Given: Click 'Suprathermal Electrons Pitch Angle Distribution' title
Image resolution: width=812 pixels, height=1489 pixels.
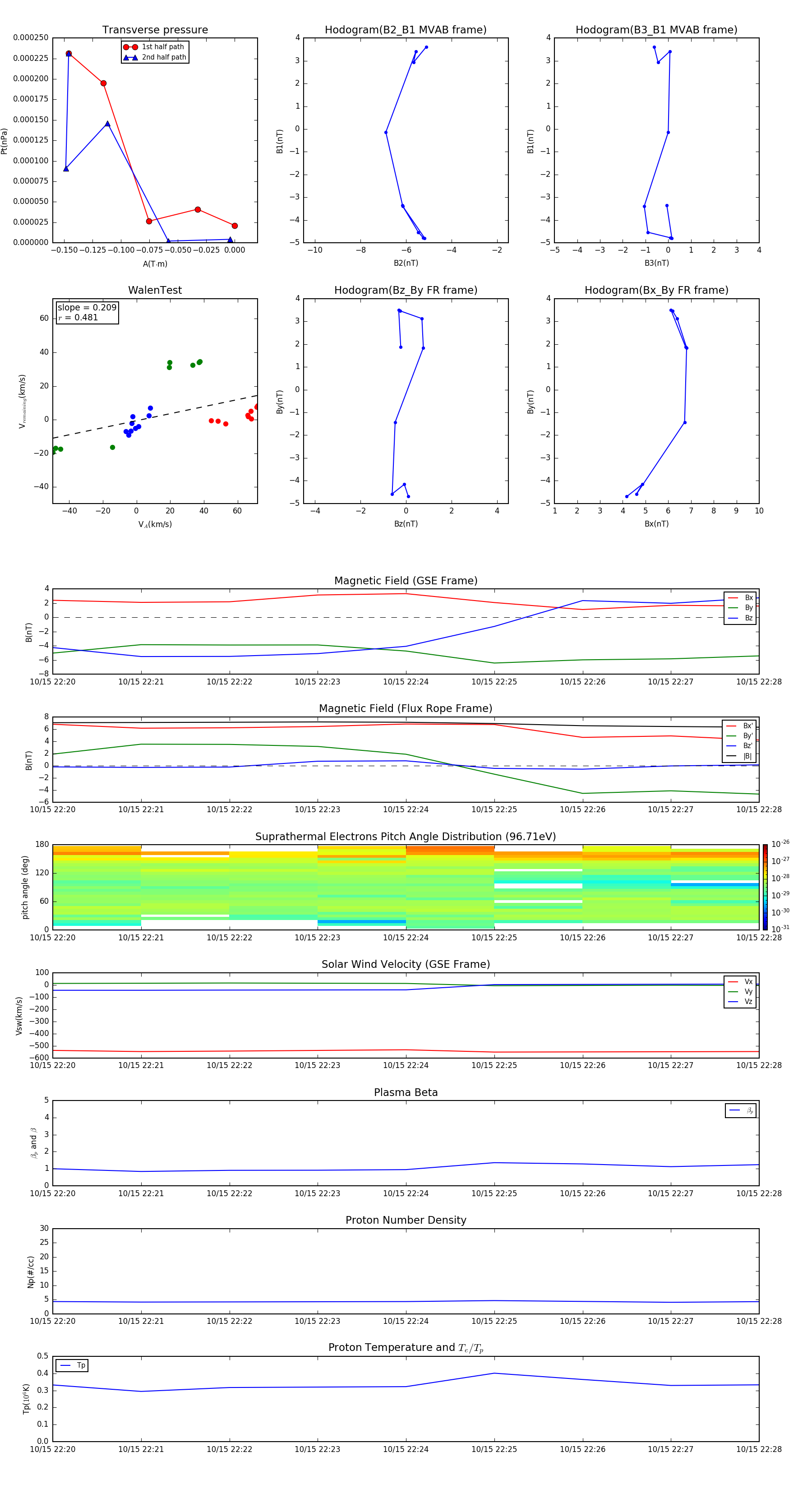Looking at the screenshot, I should click(x=406, y=837).
